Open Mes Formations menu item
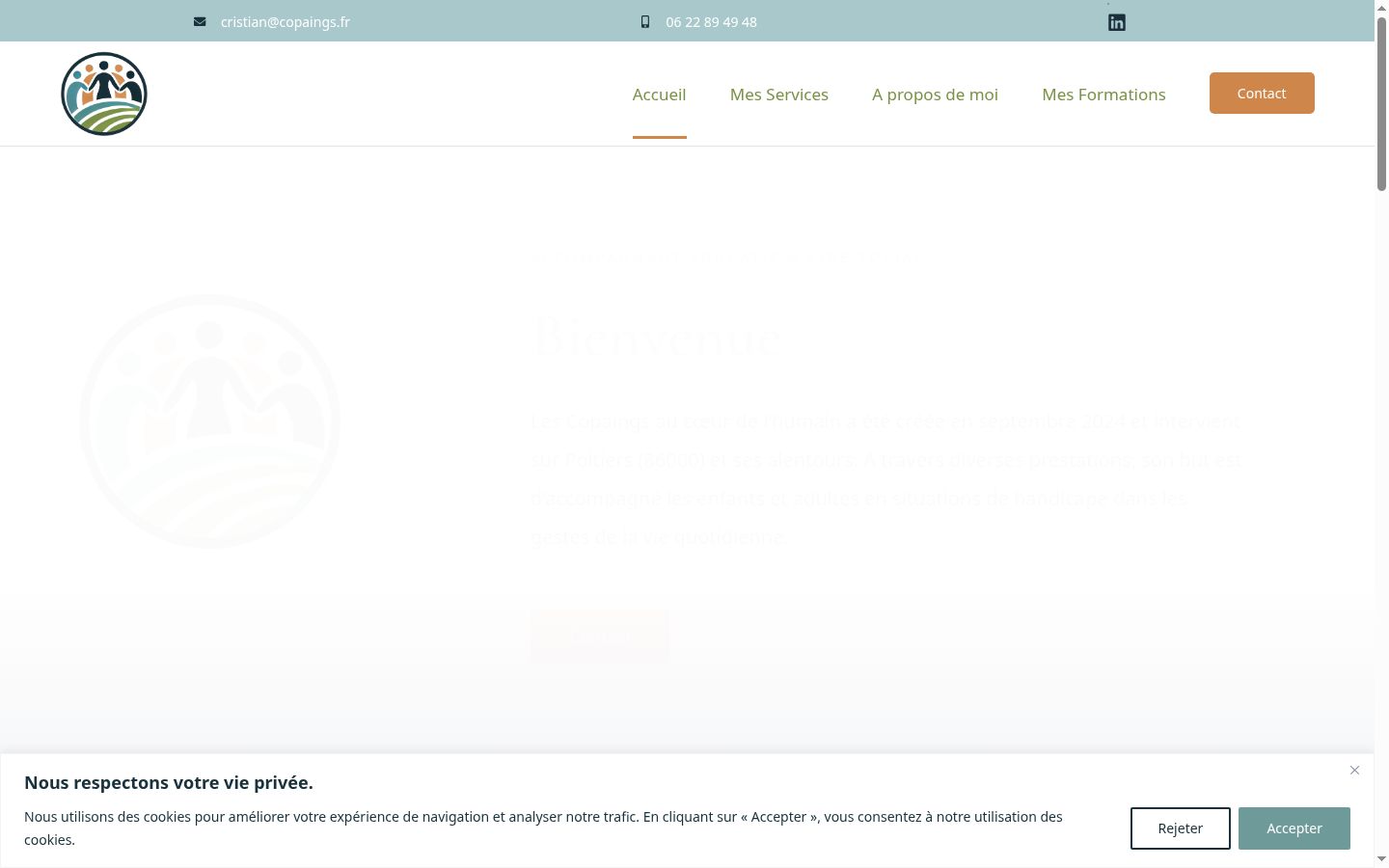This screenshot has height=868, width=1389. point(1103,94)
